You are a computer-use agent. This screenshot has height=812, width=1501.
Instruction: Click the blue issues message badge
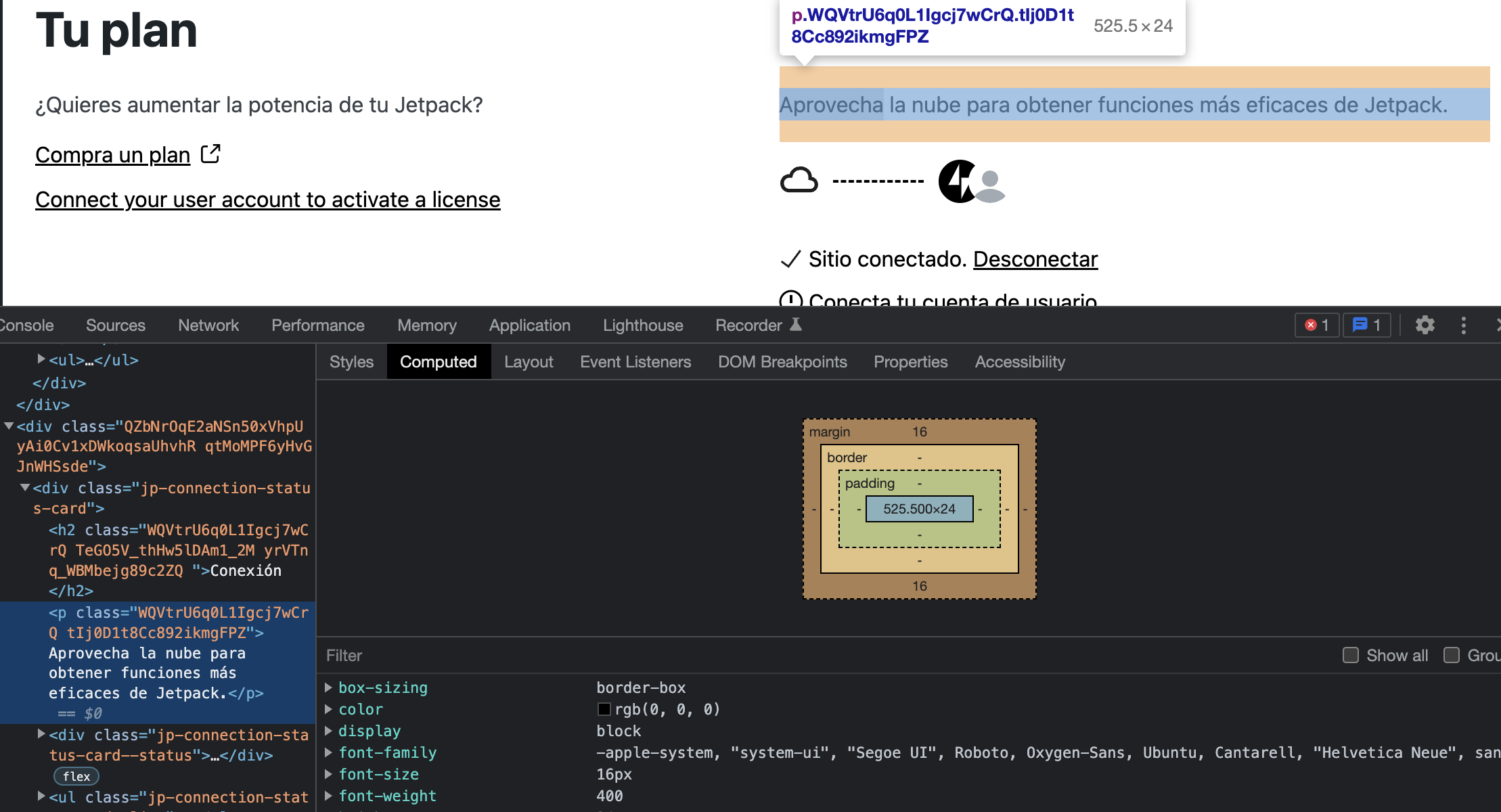pyautogui.click(x=1366, y=325)
